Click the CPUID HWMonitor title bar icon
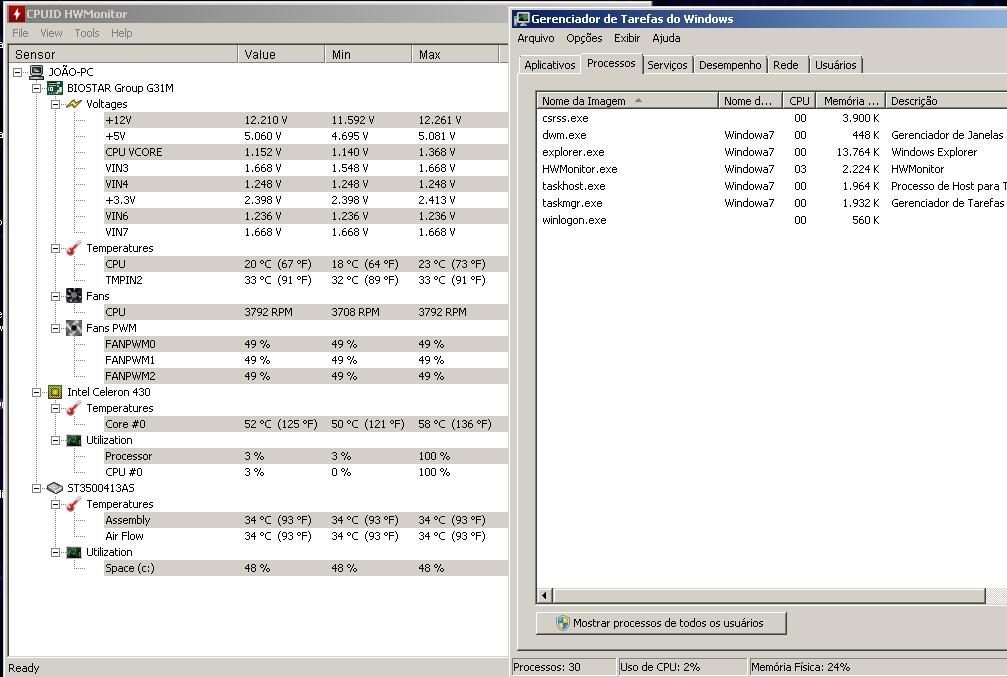This screenshot has height=677, width=1007. [16, 13]
